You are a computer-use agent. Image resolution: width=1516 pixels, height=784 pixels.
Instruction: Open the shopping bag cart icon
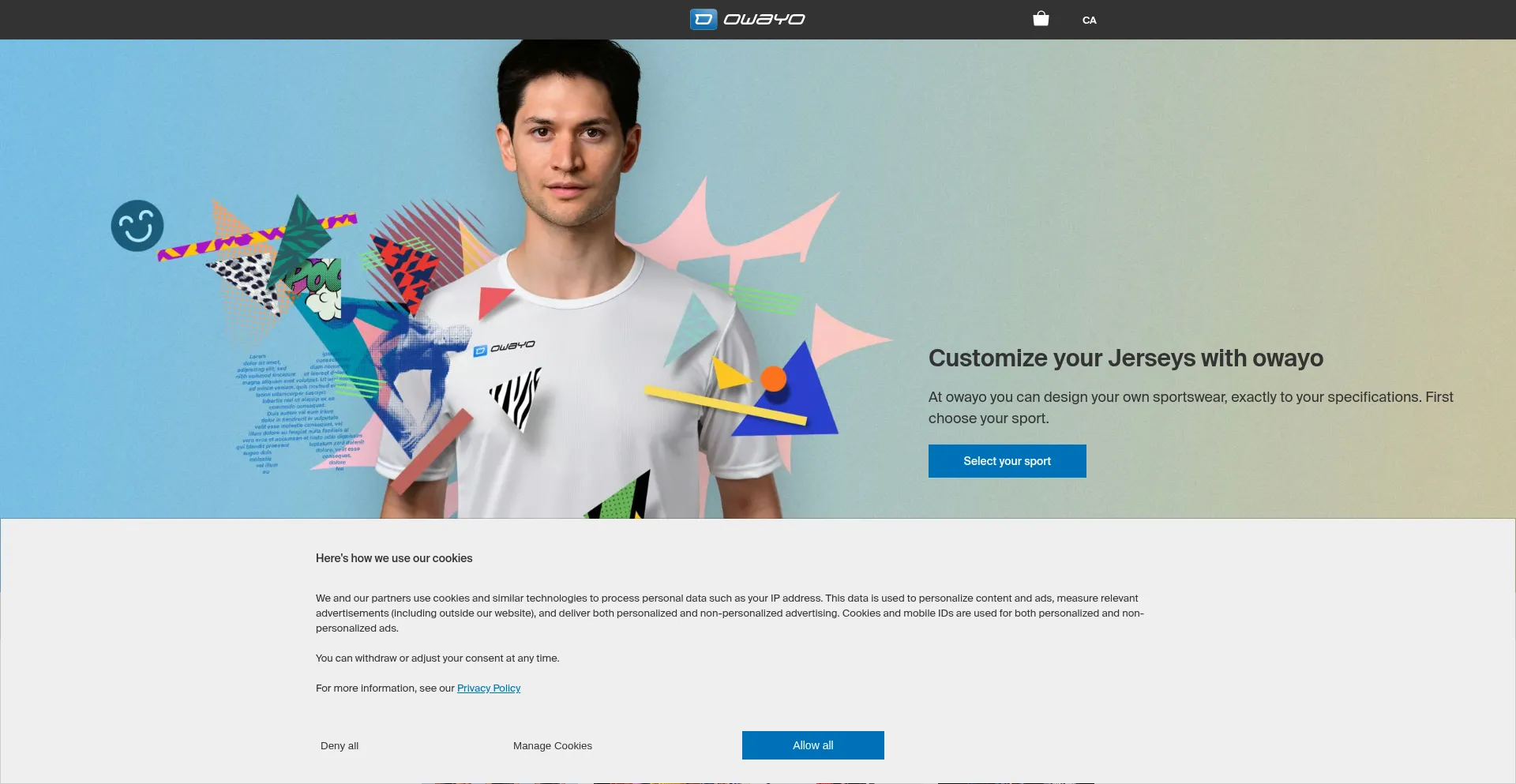tap(1041, 19)
